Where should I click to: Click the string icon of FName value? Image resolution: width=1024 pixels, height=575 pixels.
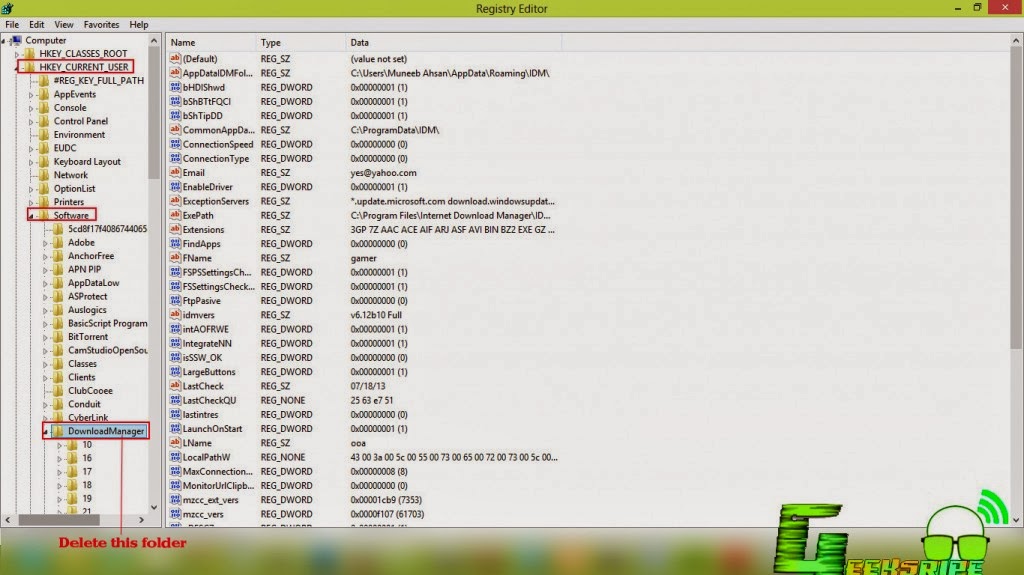[x=175, y=258]
